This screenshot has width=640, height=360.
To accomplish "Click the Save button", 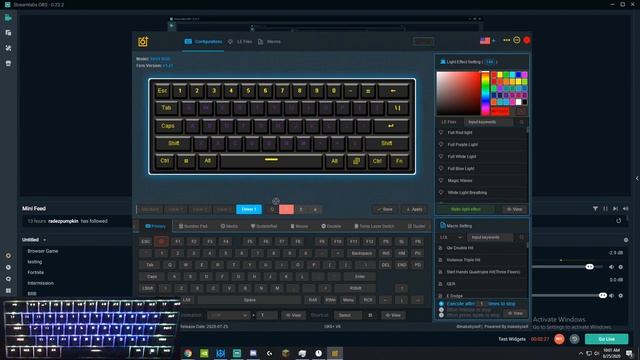I will pos(385,209).
